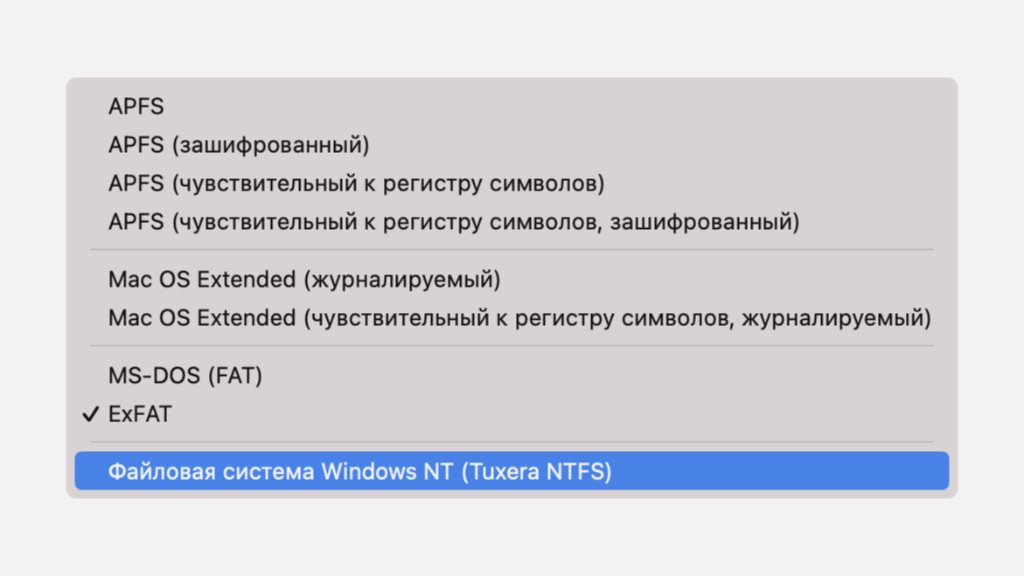Click the checkmark next to ExFAT
The width and height of the screenshot is (1024, 576).
click(91, 414)
